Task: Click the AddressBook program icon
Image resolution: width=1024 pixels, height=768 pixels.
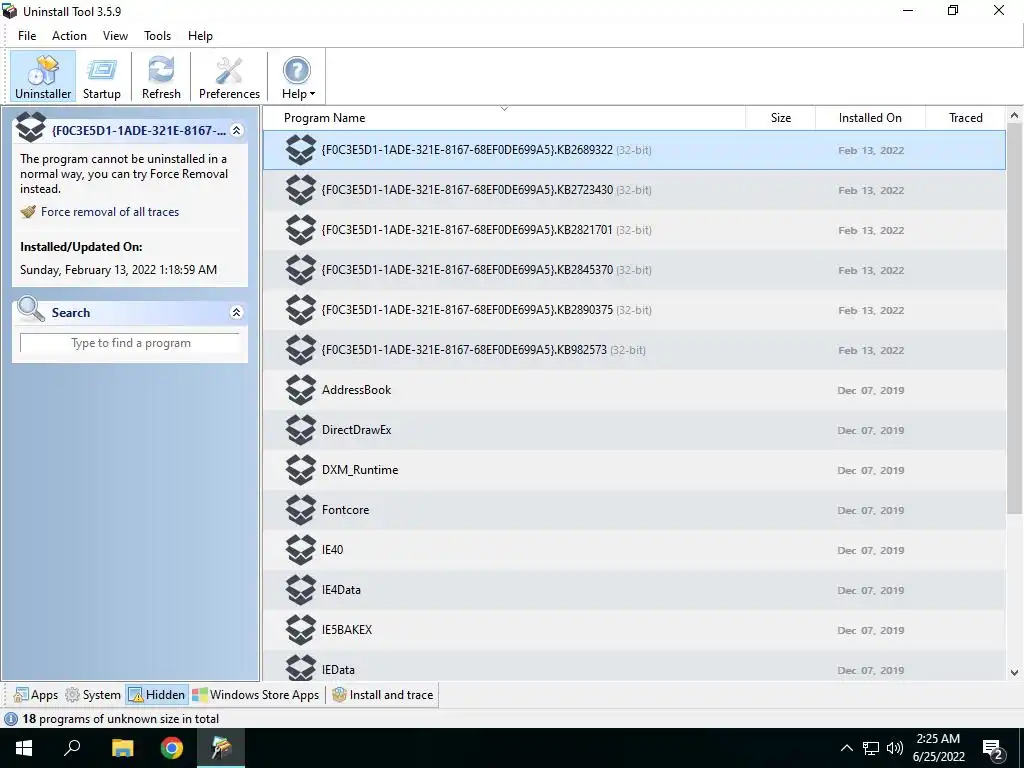Action: (x=301, y=390)
